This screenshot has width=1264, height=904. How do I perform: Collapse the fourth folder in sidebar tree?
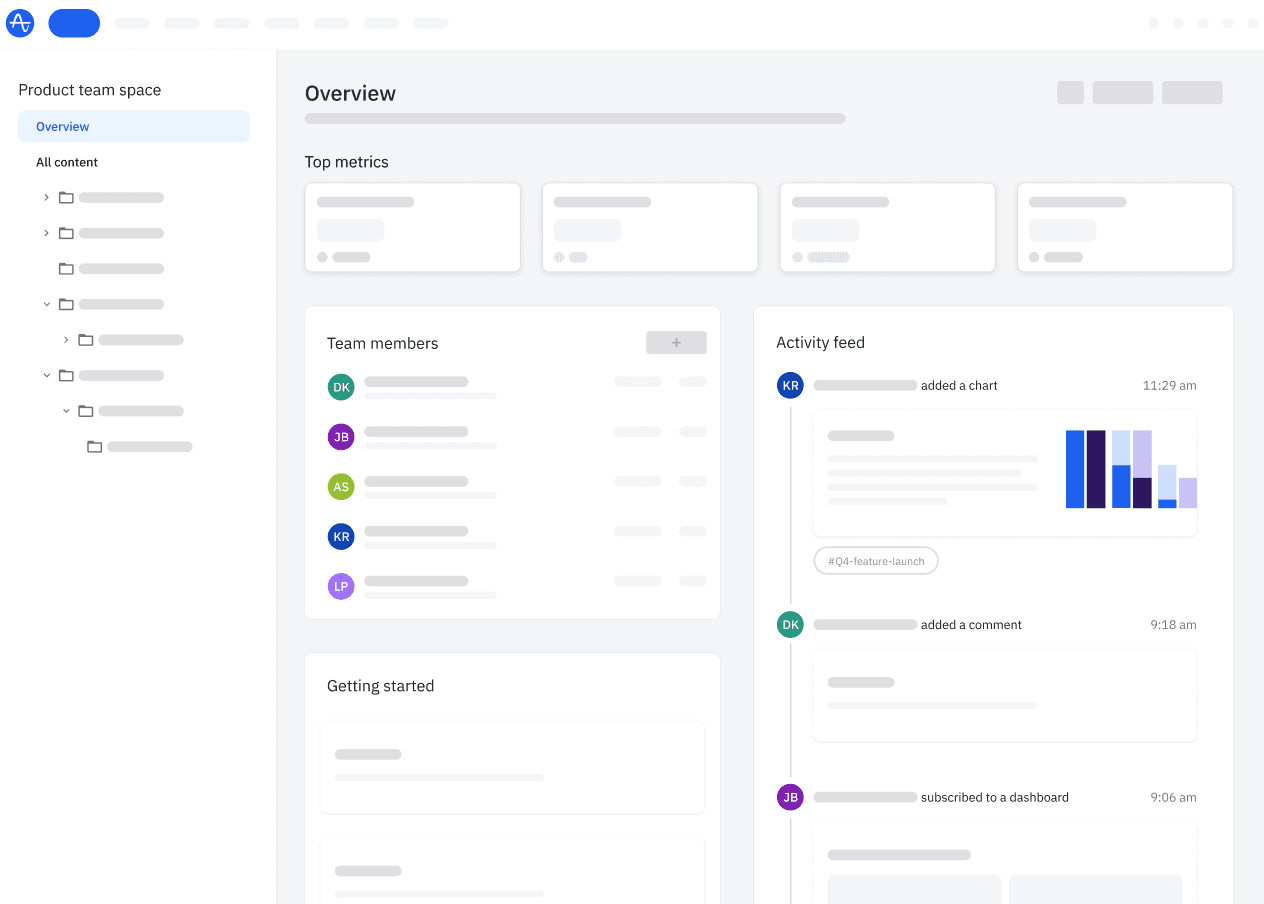(x=46, y=304)
